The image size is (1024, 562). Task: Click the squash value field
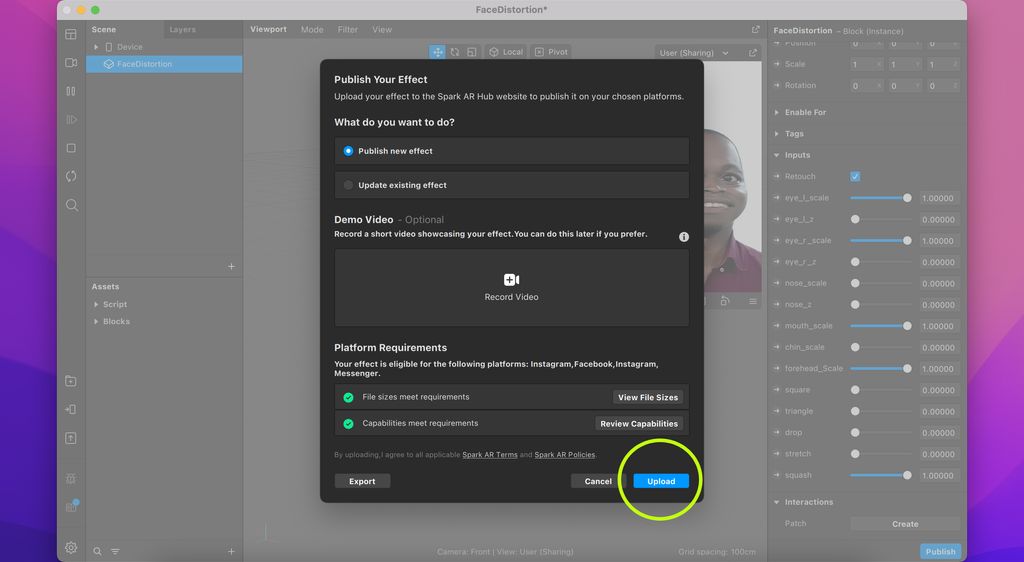[938, 476]
